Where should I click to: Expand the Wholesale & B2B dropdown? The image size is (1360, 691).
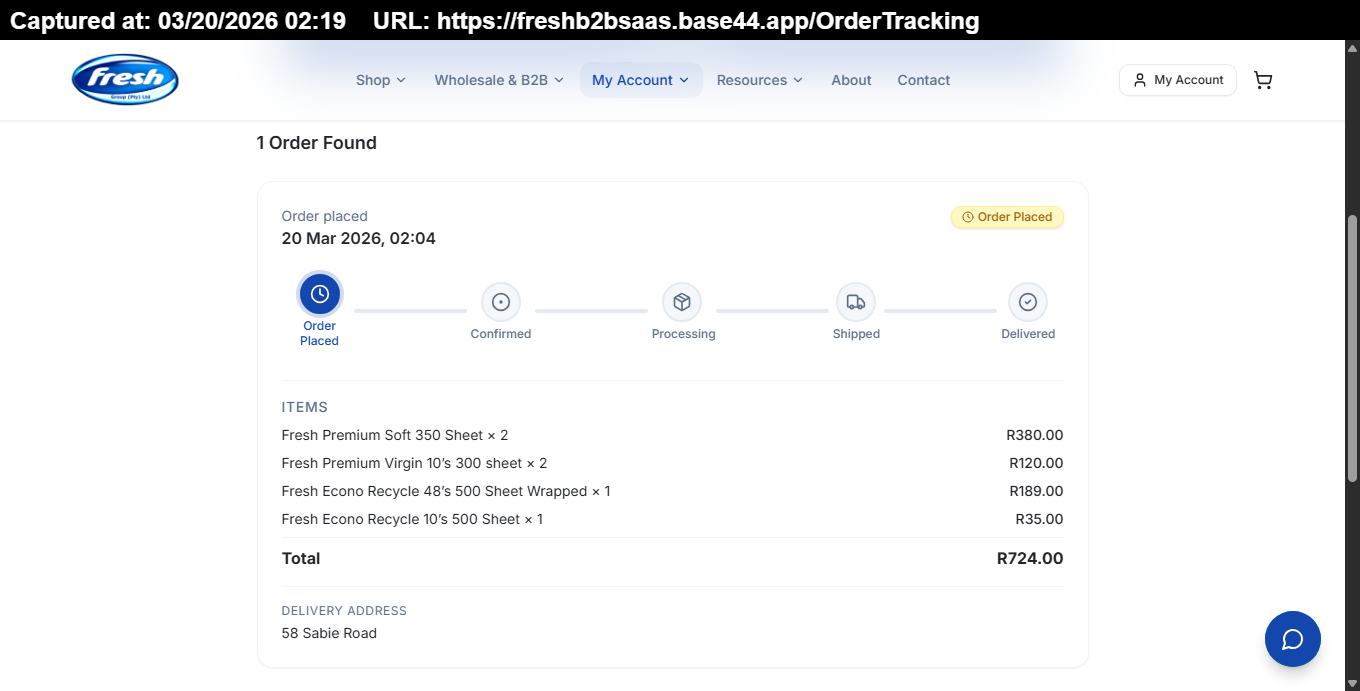[x=499, y=80]
